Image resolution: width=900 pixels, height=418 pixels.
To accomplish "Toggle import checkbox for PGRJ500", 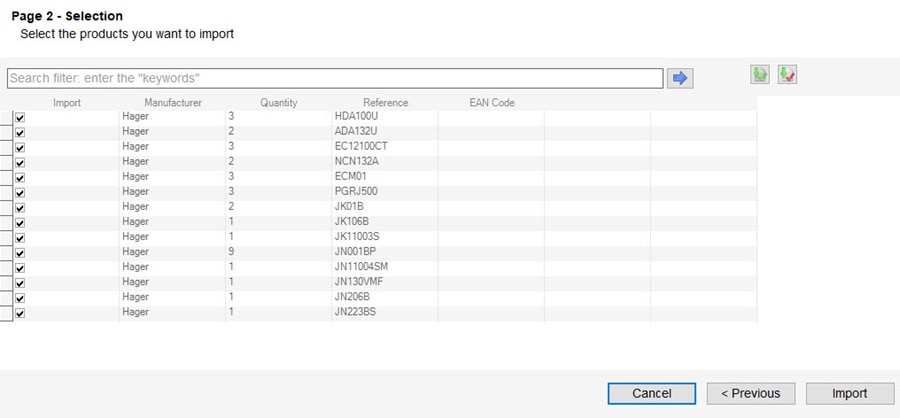I will pyautogui.click(x=20, y=193).
